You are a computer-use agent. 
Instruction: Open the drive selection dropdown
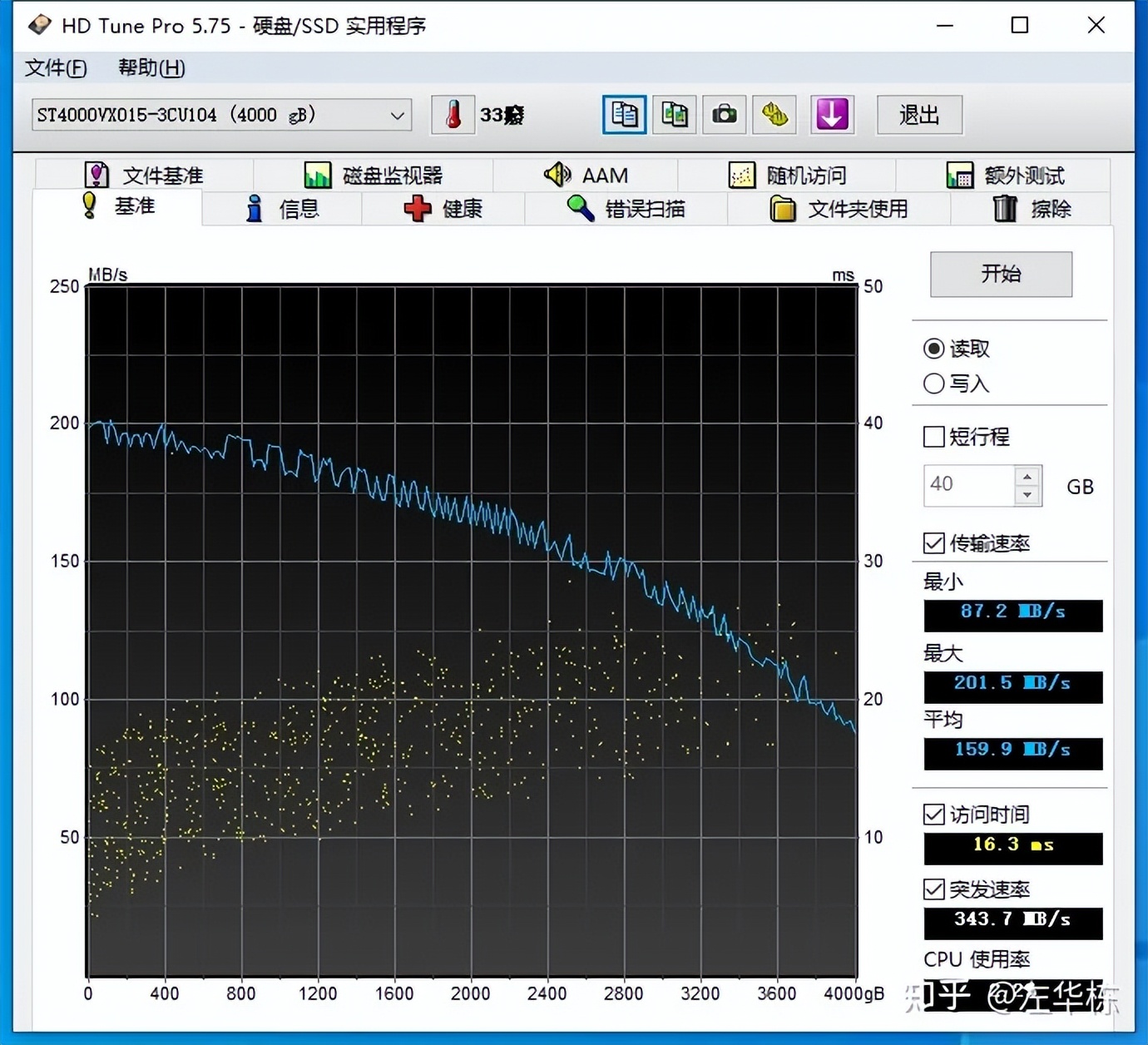397,115
